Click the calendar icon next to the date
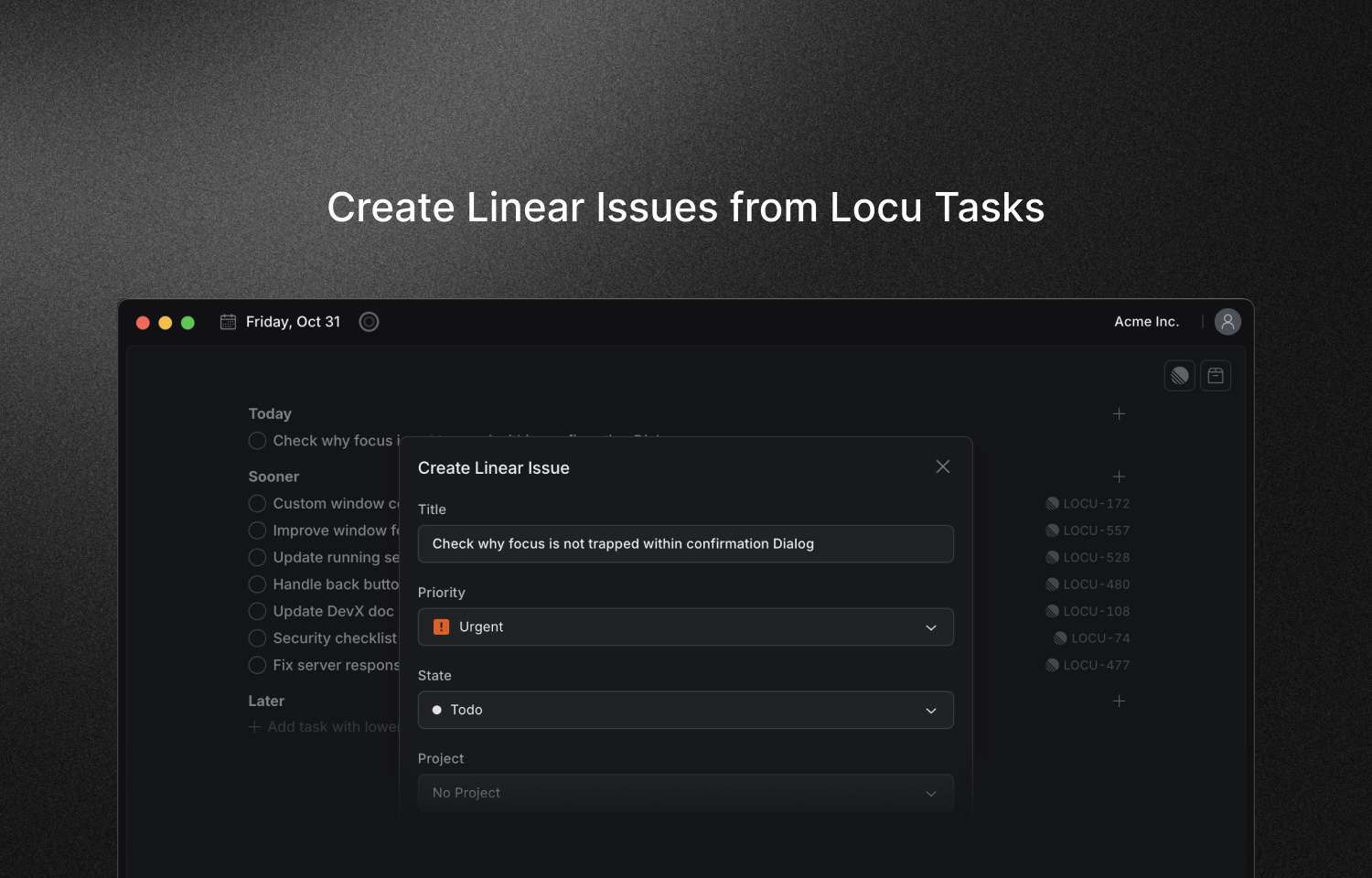 point(228,321)
